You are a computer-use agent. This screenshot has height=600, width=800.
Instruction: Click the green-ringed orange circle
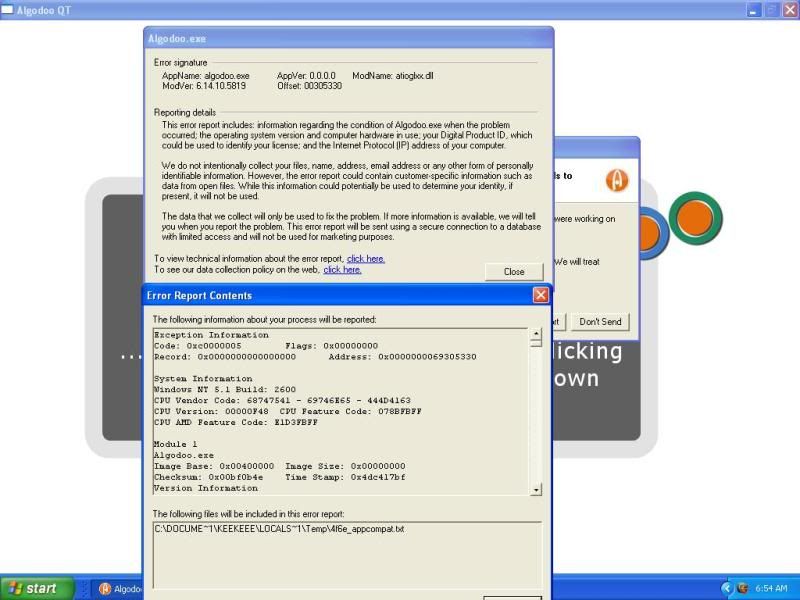tap(695, 216)
